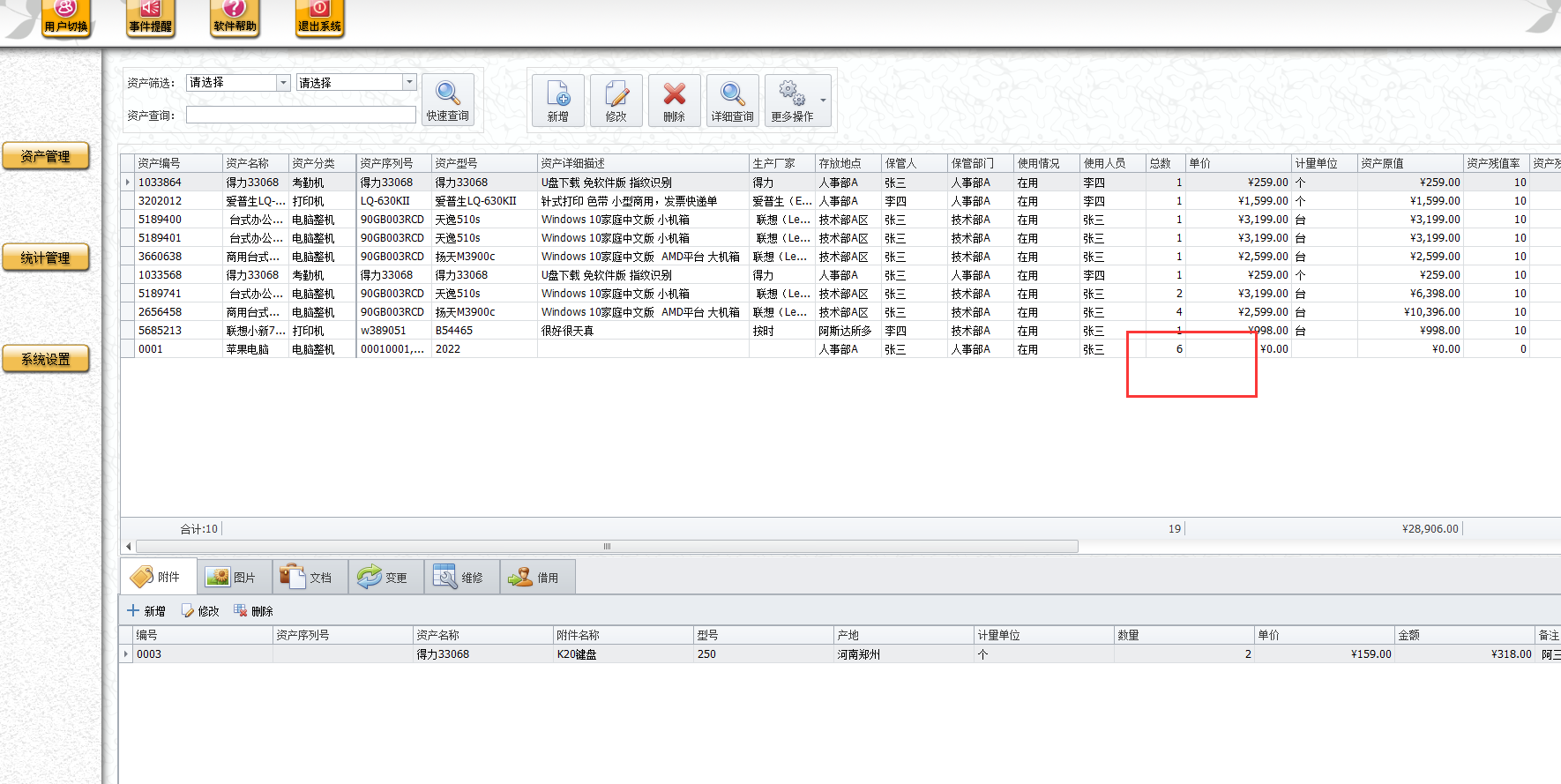Open the 更多操作 dropdown arrow
The image size is (1561, 784).
(x=824, y=101)
